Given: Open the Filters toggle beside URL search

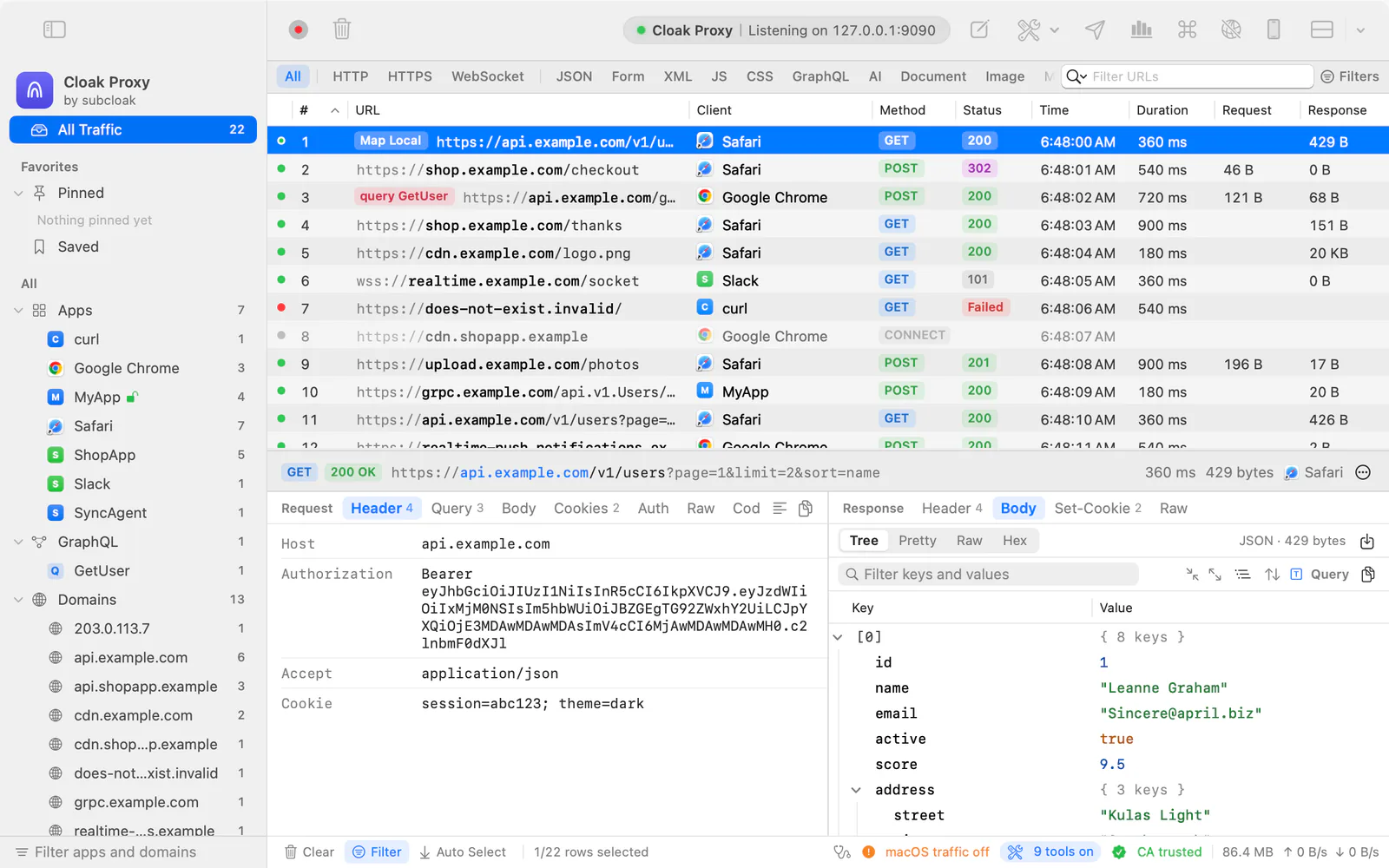Looking at the screenshot, I should (x=1350, y=76).
